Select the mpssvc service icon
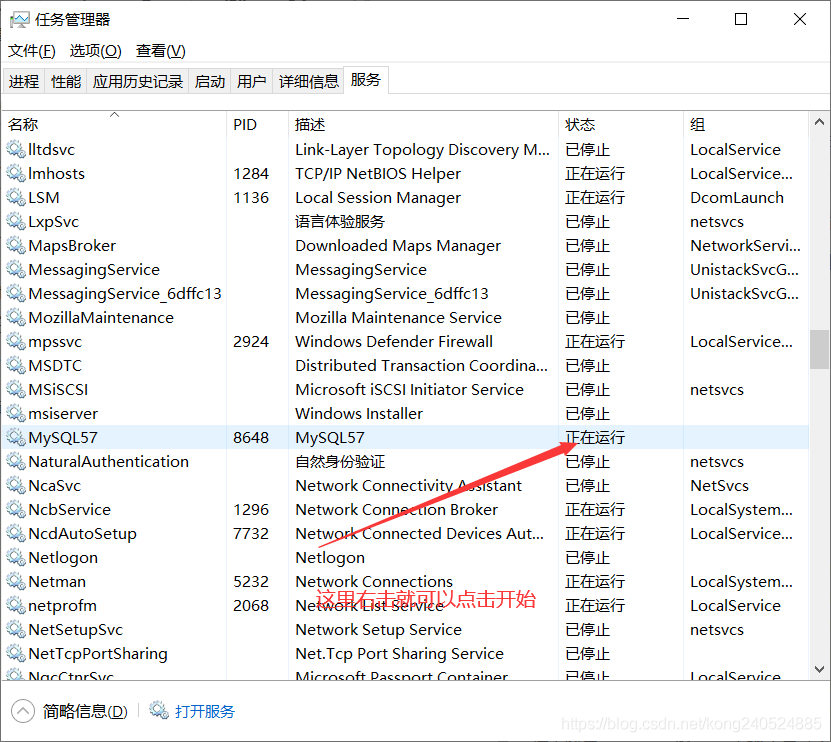Image resolution: width=831 pixels, height=742 pixels. tap(16, 341)
